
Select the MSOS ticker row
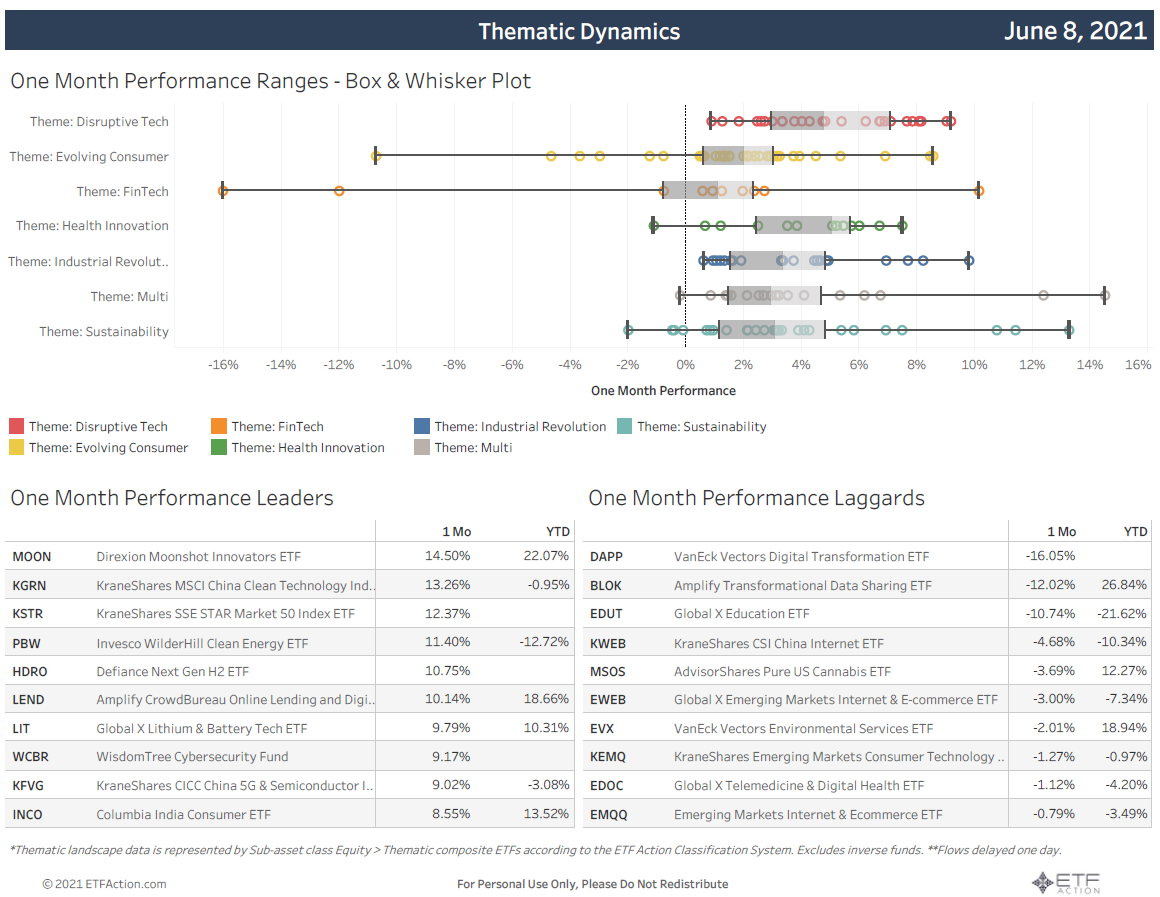(x=867, y=671)
